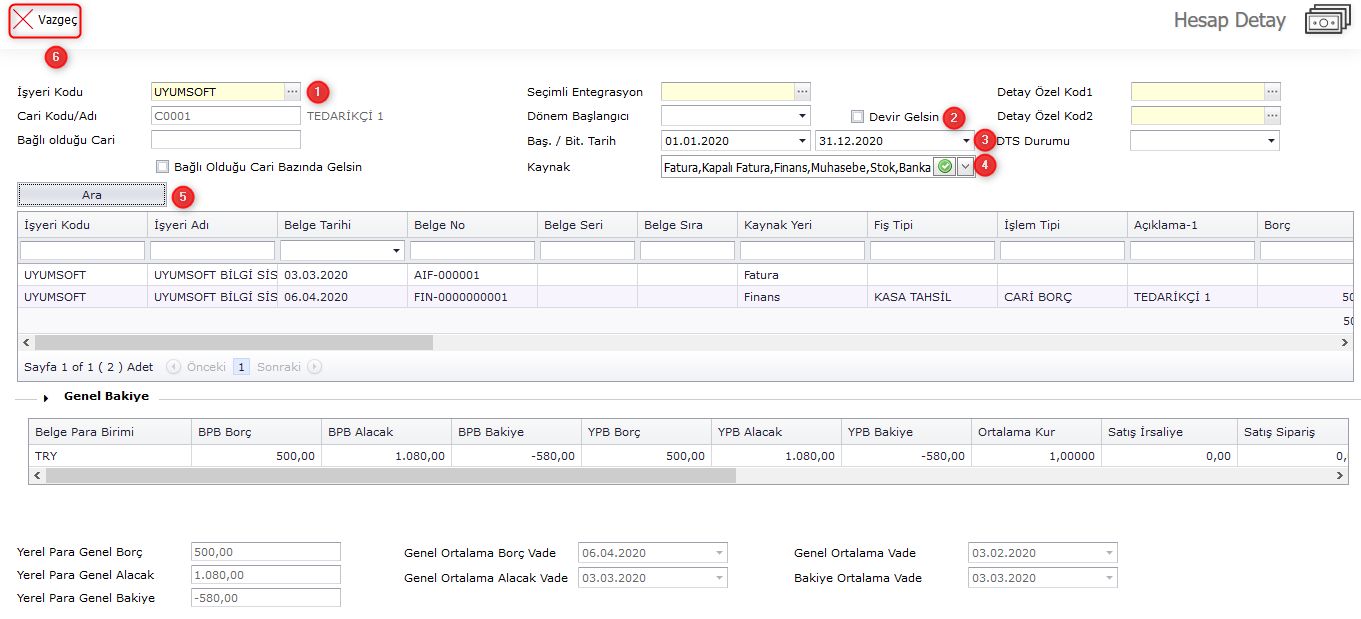Expand the Kaynak source list dropdown
The width and height of the screenshot is (1361, 619).
965,167
